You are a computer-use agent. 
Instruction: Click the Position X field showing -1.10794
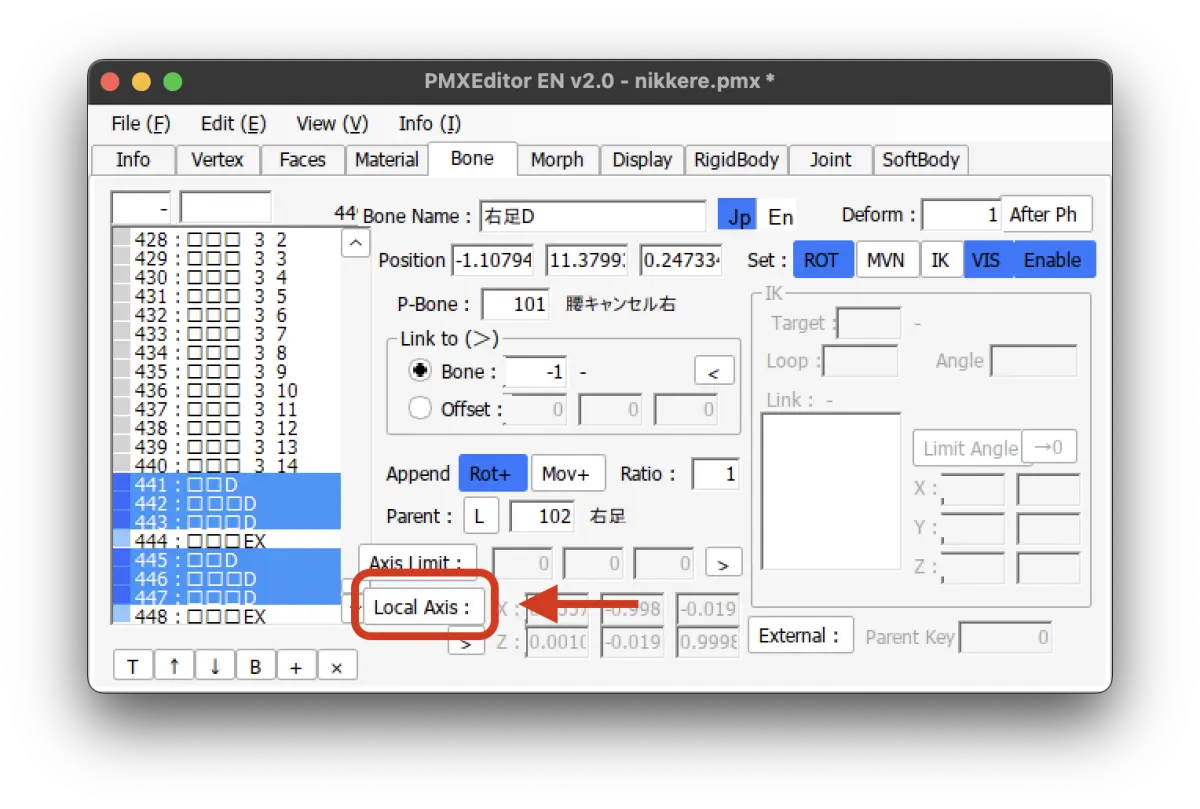(493, 260)
